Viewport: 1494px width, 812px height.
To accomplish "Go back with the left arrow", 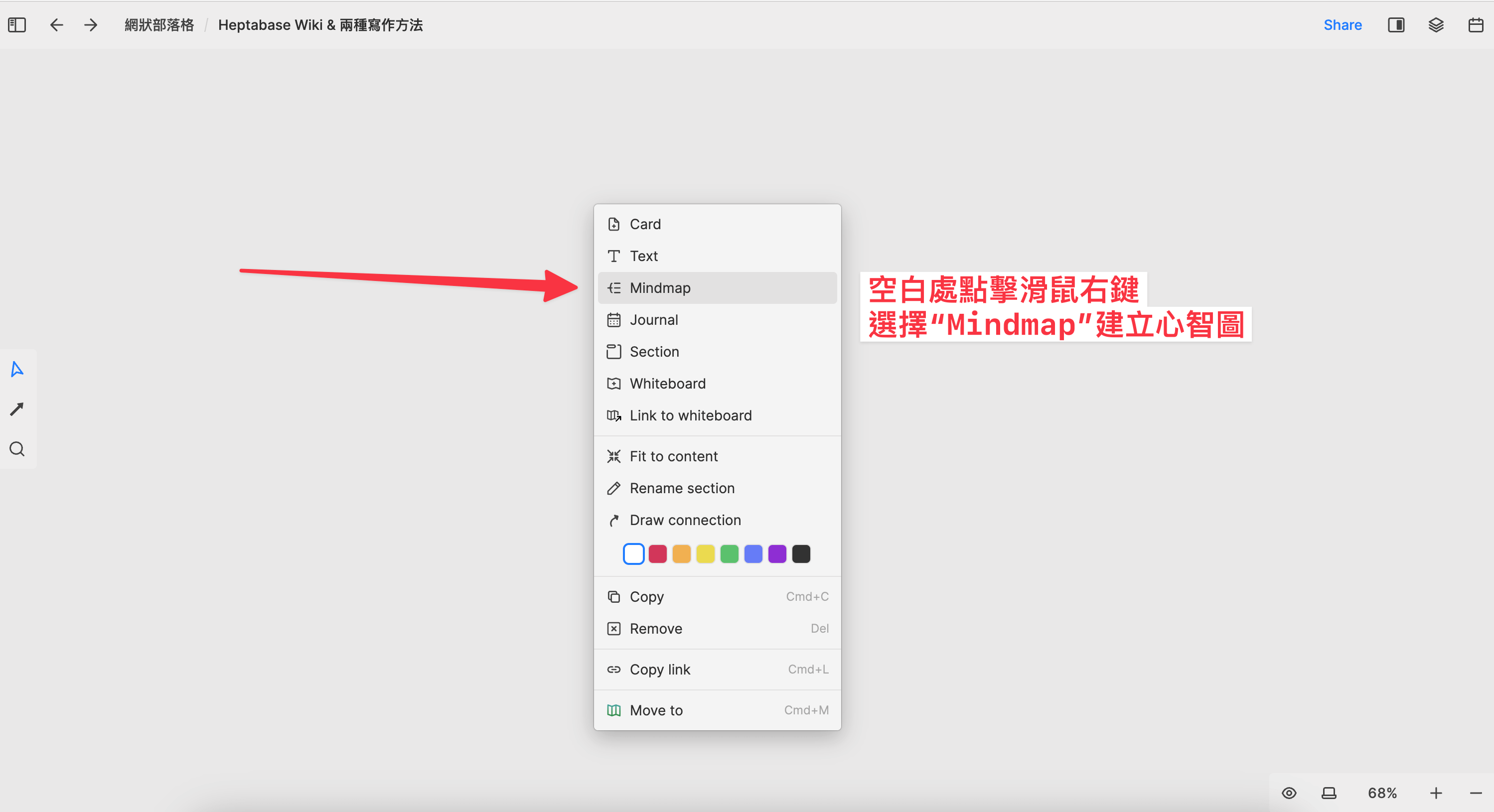I will pyautogui.click(x=56, y=25).
